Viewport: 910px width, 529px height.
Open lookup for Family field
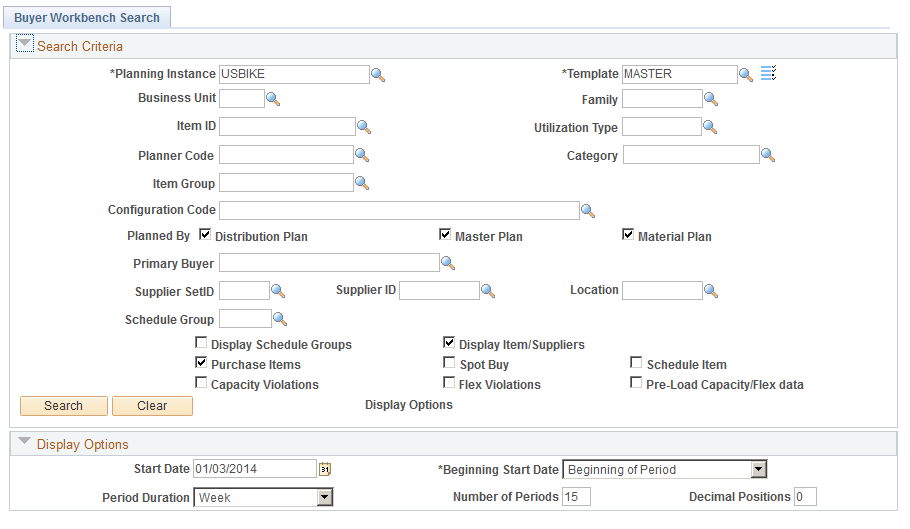[x=711, y=99]
